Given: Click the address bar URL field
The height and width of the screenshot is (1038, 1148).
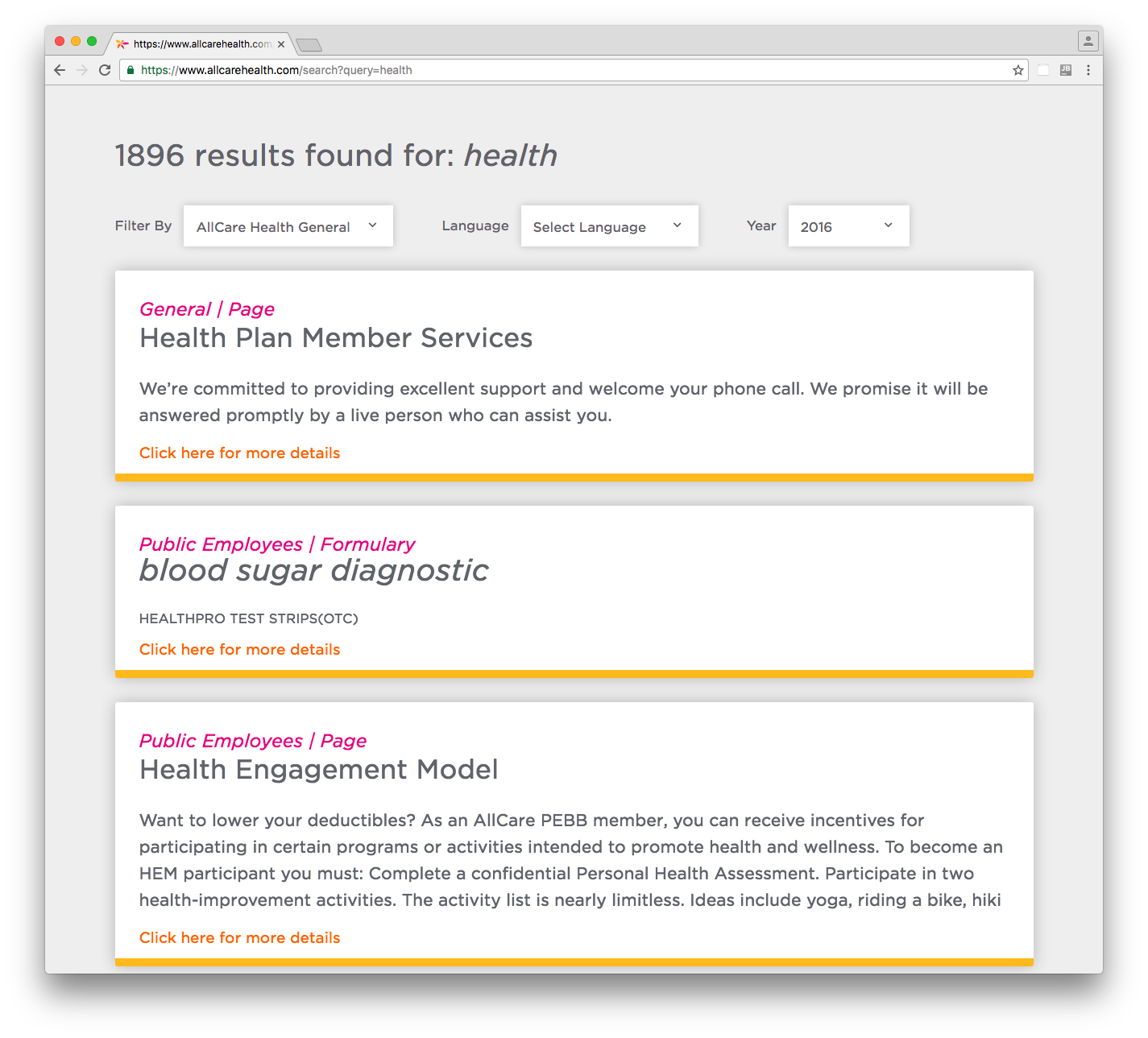Looking at the screenshot, I should 564,70.
